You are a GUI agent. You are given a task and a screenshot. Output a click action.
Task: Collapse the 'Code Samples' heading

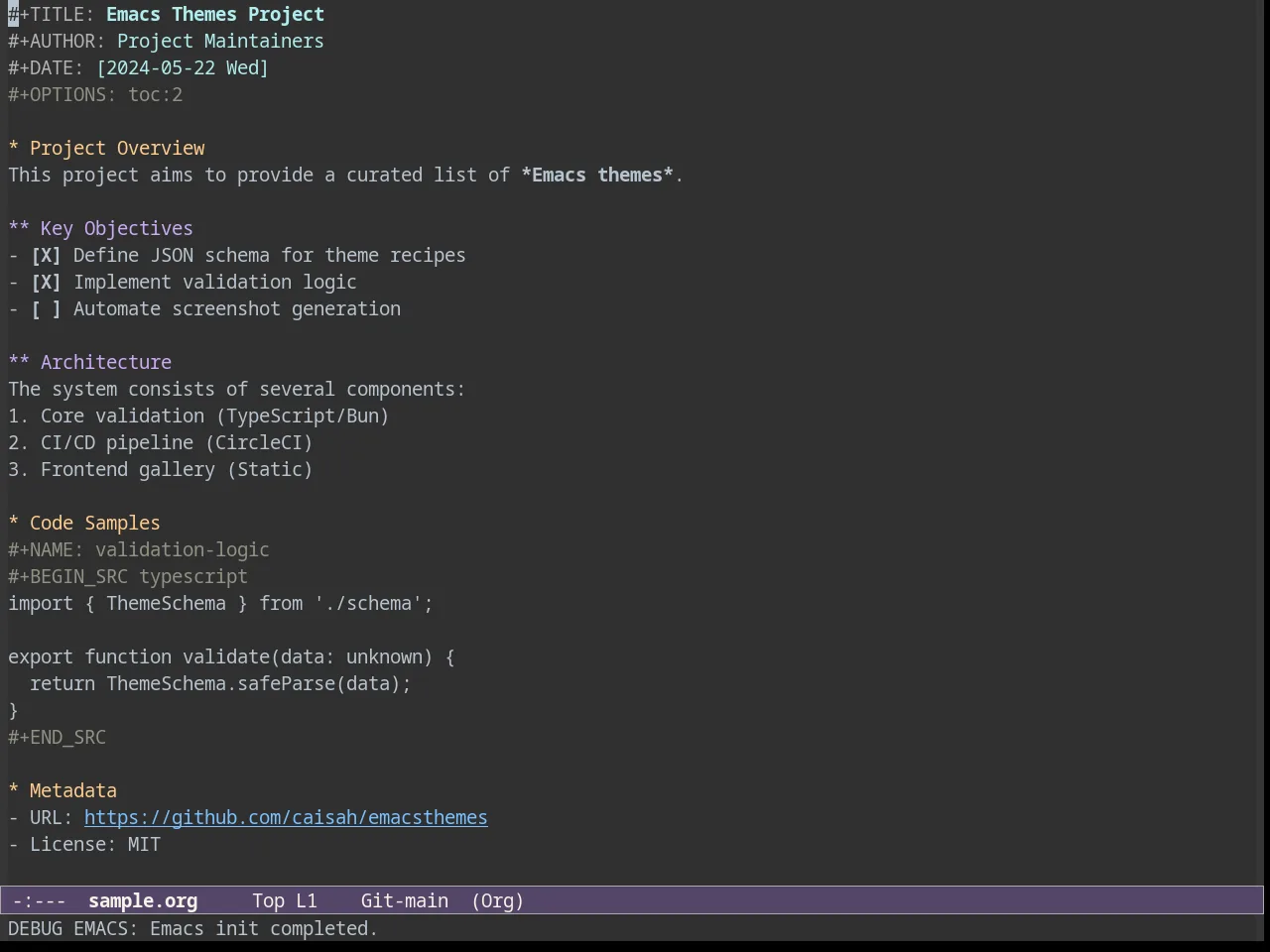[x=14, y=524]
